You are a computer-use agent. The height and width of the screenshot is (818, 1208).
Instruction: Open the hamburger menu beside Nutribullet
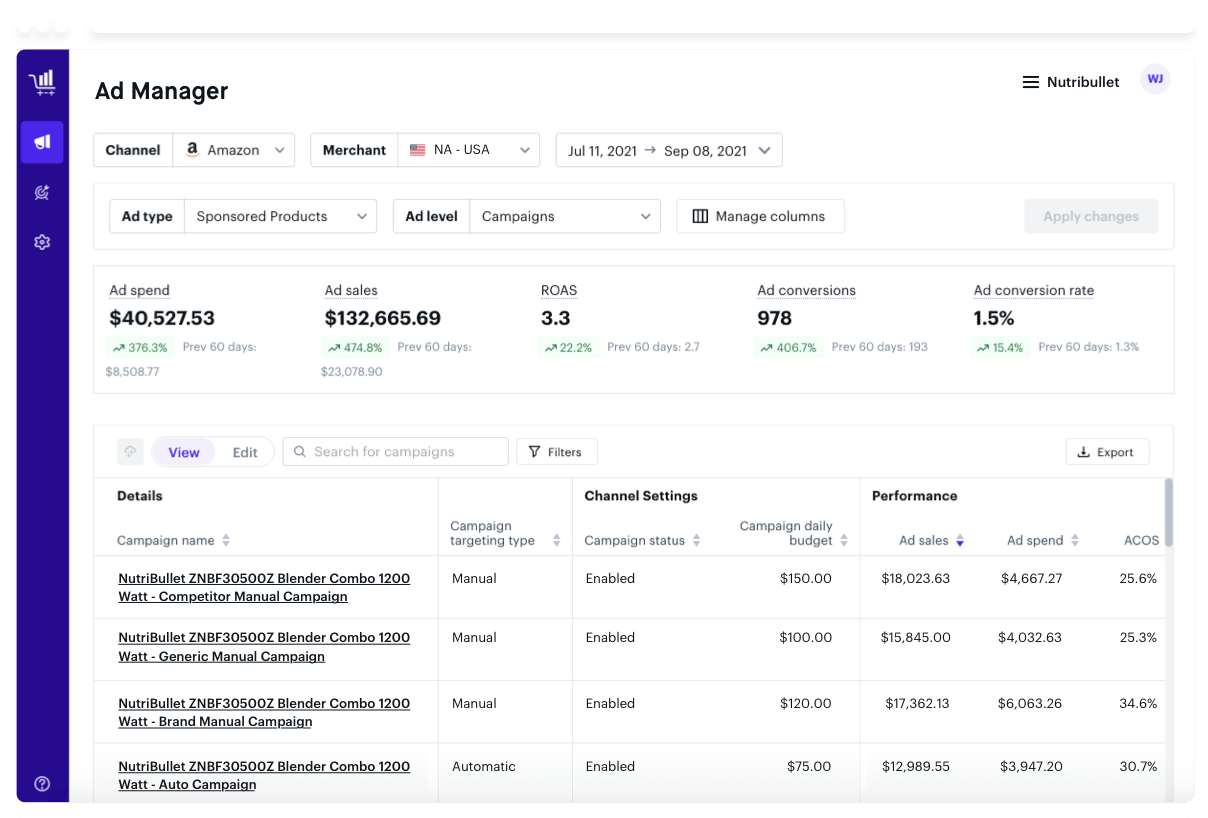point(1030,82)
